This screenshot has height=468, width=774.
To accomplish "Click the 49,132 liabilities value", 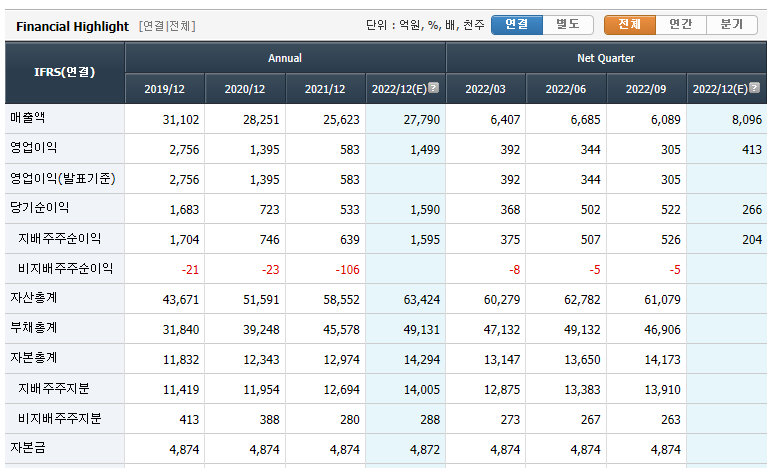I will click(582, 330).
